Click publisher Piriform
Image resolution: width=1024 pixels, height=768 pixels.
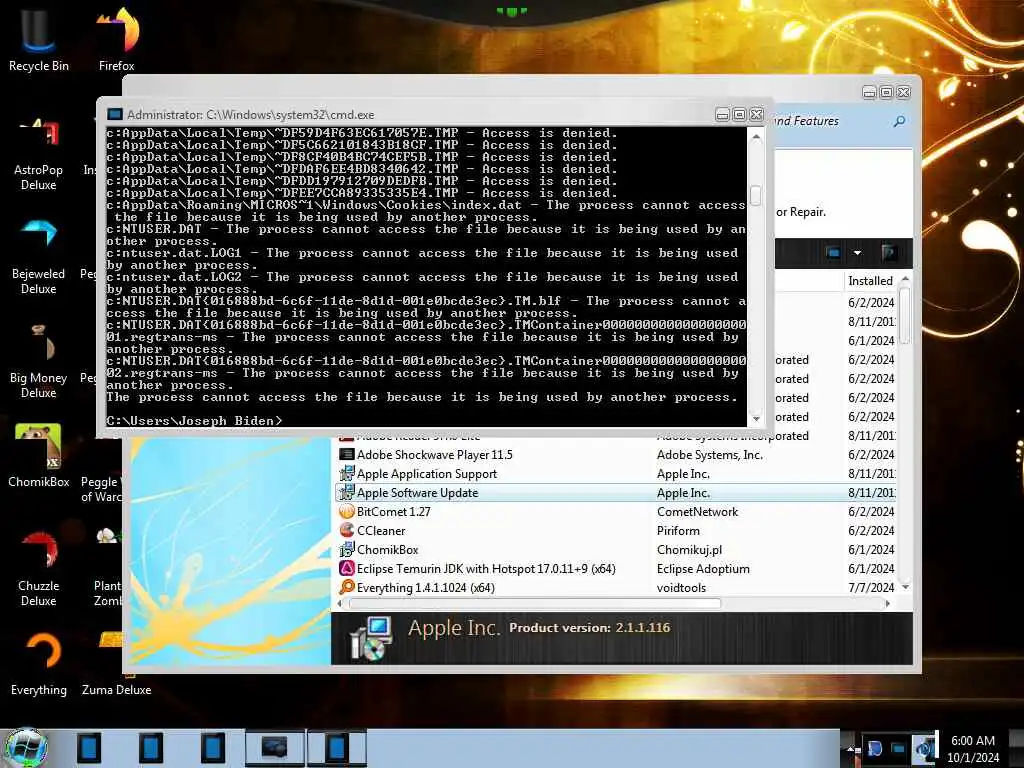pyautogui.click(x=678, y=530)
